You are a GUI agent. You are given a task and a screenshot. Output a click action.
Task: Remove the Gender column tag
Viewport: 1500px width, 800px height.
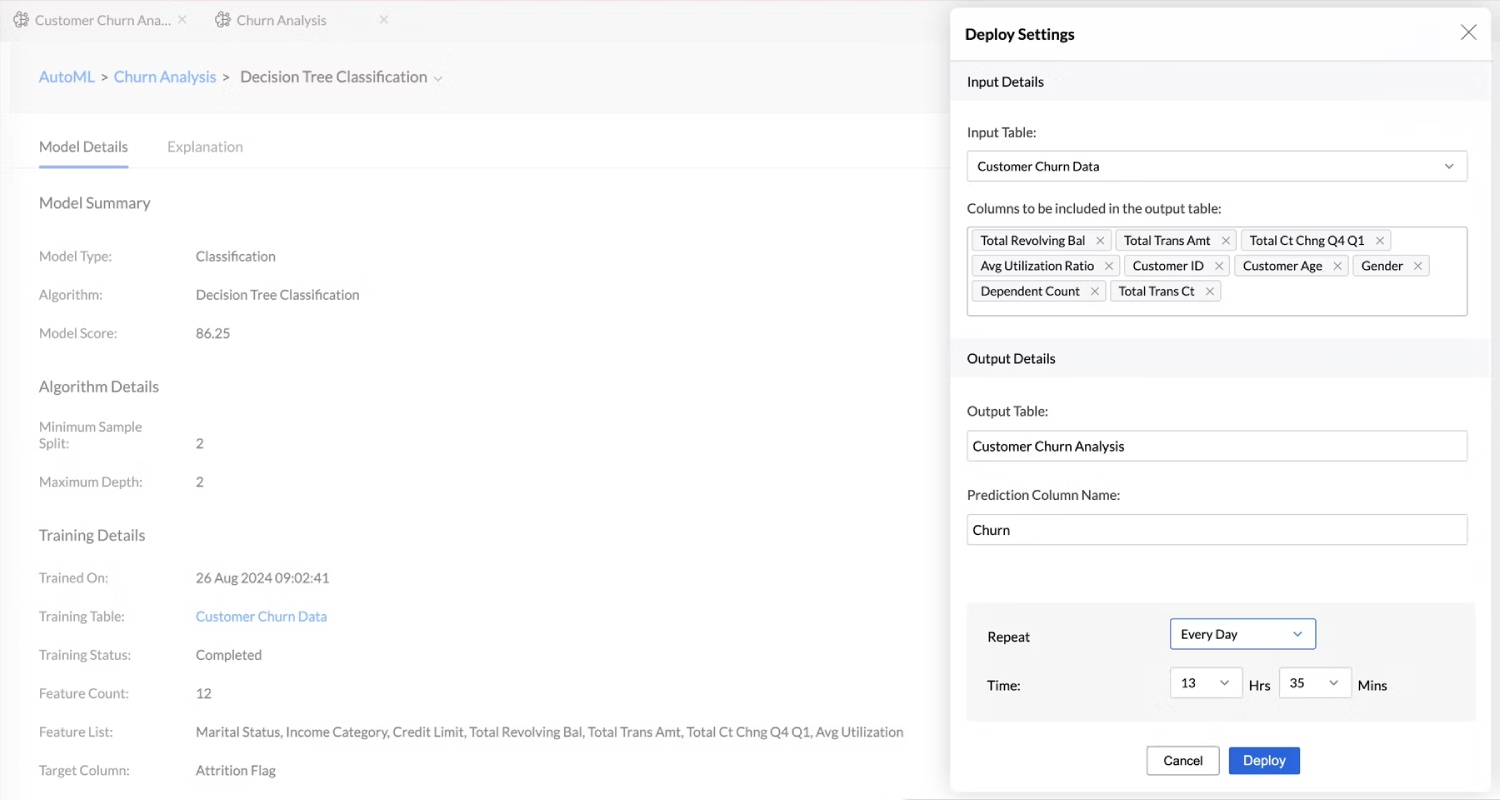(1417, 266)
